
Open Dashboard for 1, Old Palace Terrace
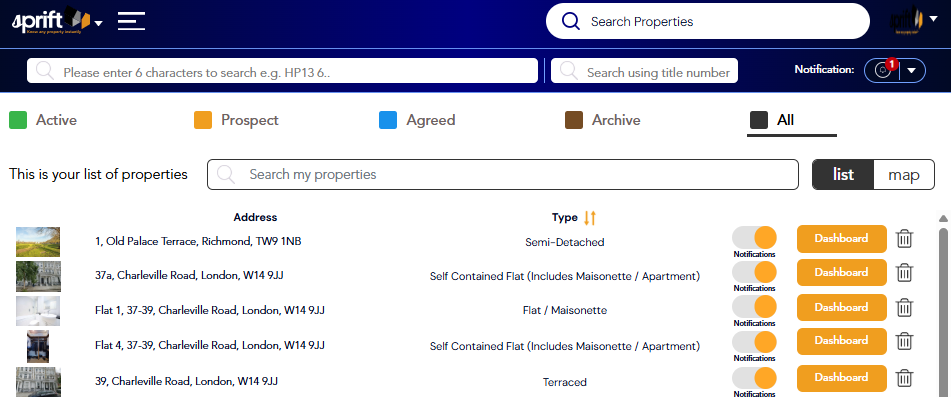(841, 238)
